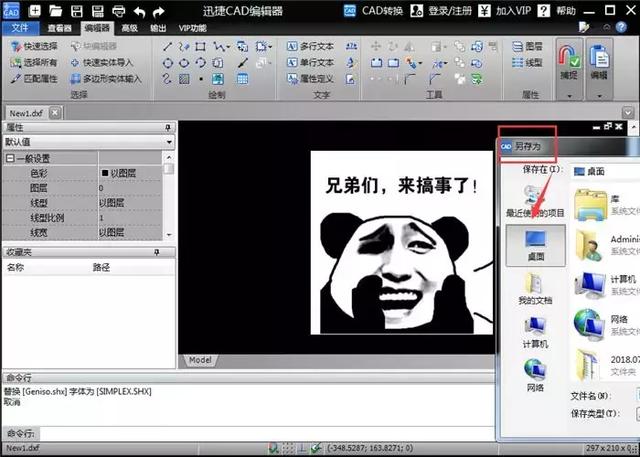Redo the last undone action
This screenshot has height=457, width=640.
coord(158,11)
